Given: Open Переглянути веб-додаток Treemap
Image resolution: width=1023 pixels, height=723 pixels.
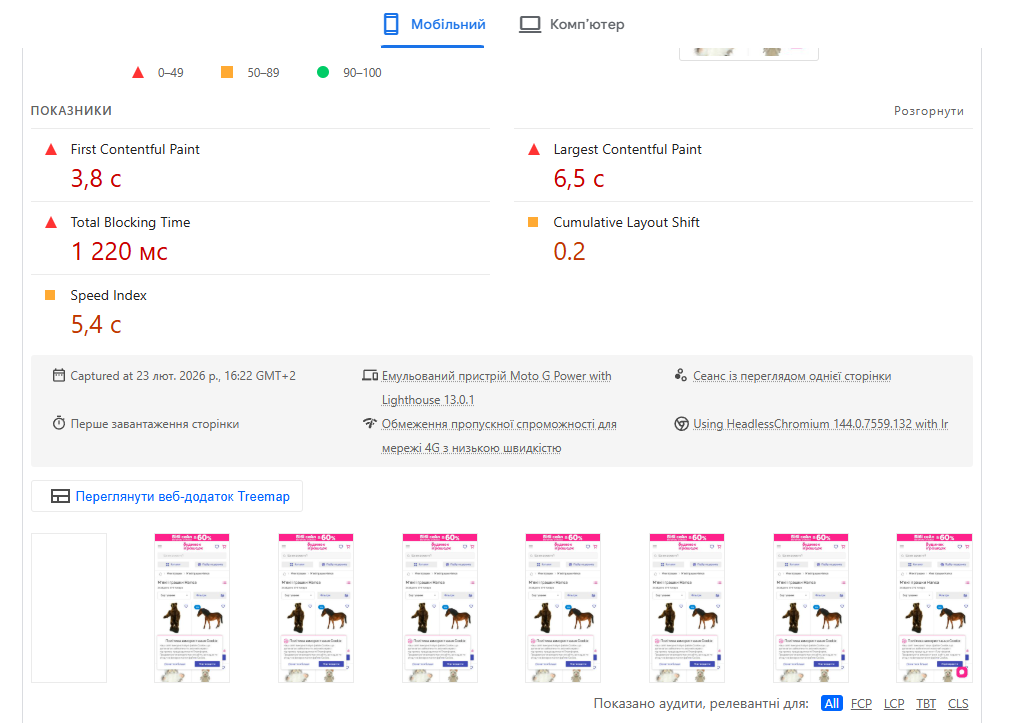Looking at the screenshot, I should (x=182, y=496).
